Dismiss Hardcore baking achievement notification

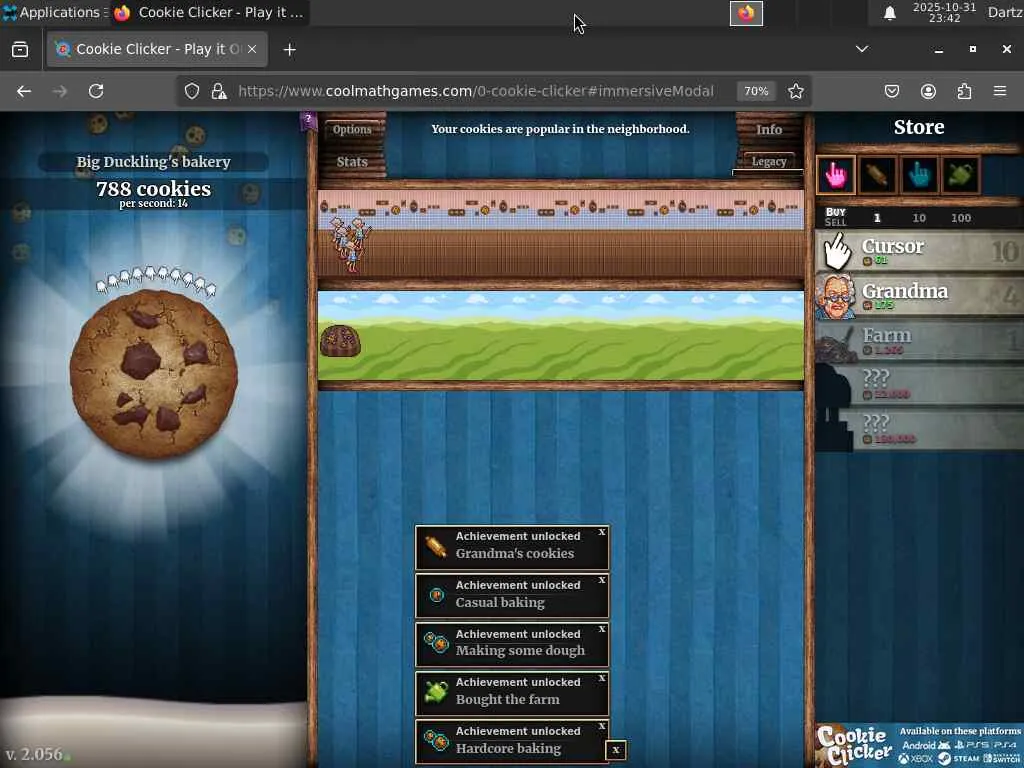pyautogui.click(x=602, y=726)
